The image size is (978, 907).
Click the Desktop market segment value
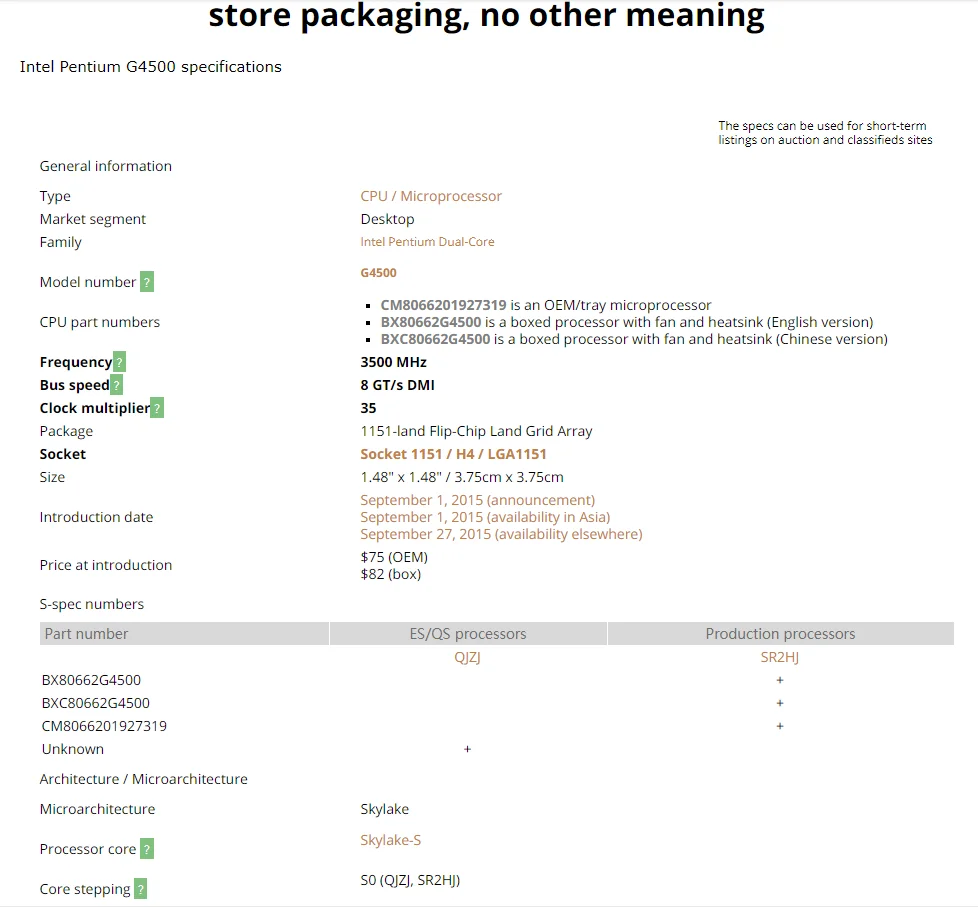click(x=387, y=219)
